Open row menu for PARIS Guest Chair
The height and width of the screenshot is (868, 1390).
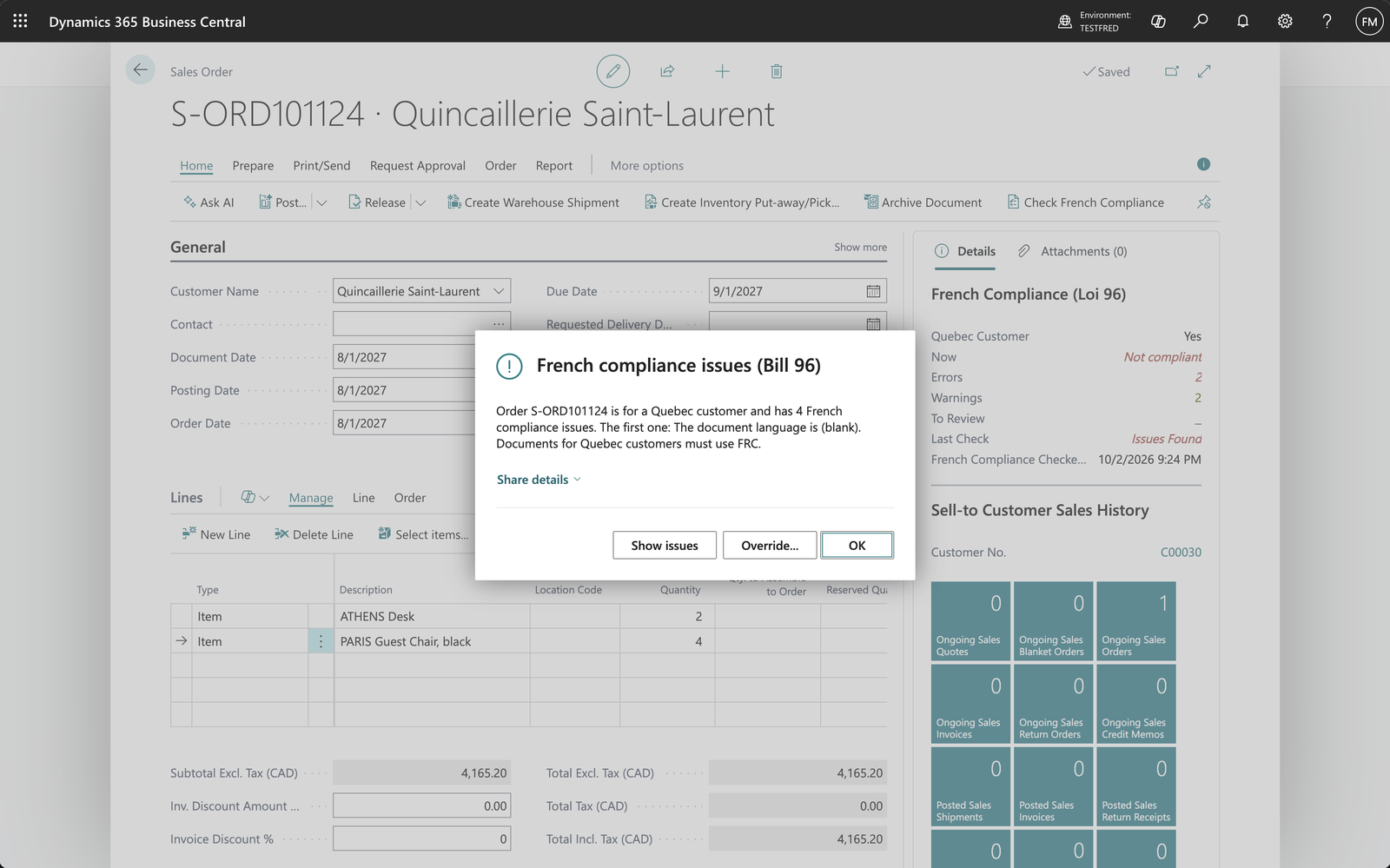(x=321, y=641)
